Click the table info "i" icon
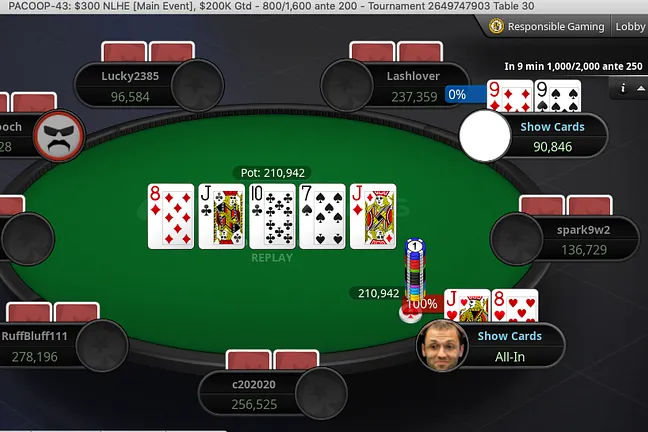 pyautogui.click(x=623, y=88)
